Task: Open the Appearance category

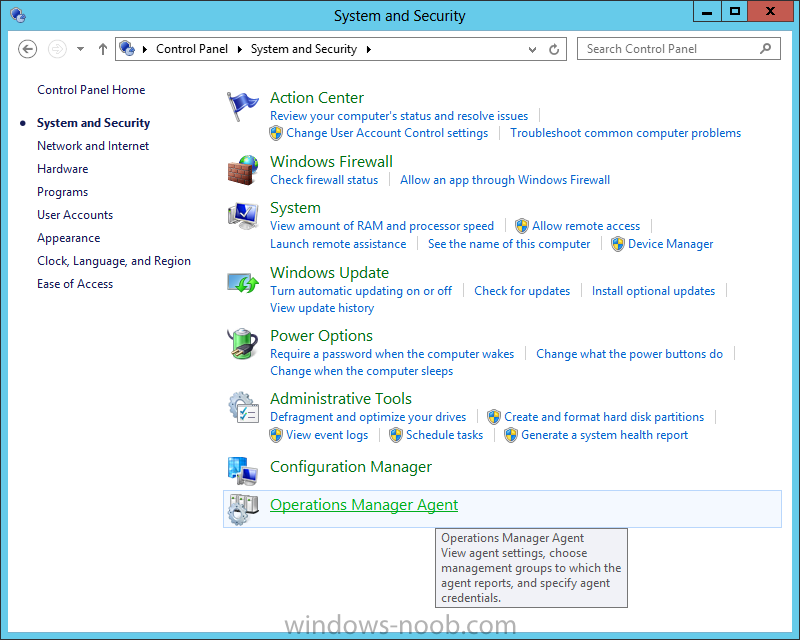Action: pos(68,238)
